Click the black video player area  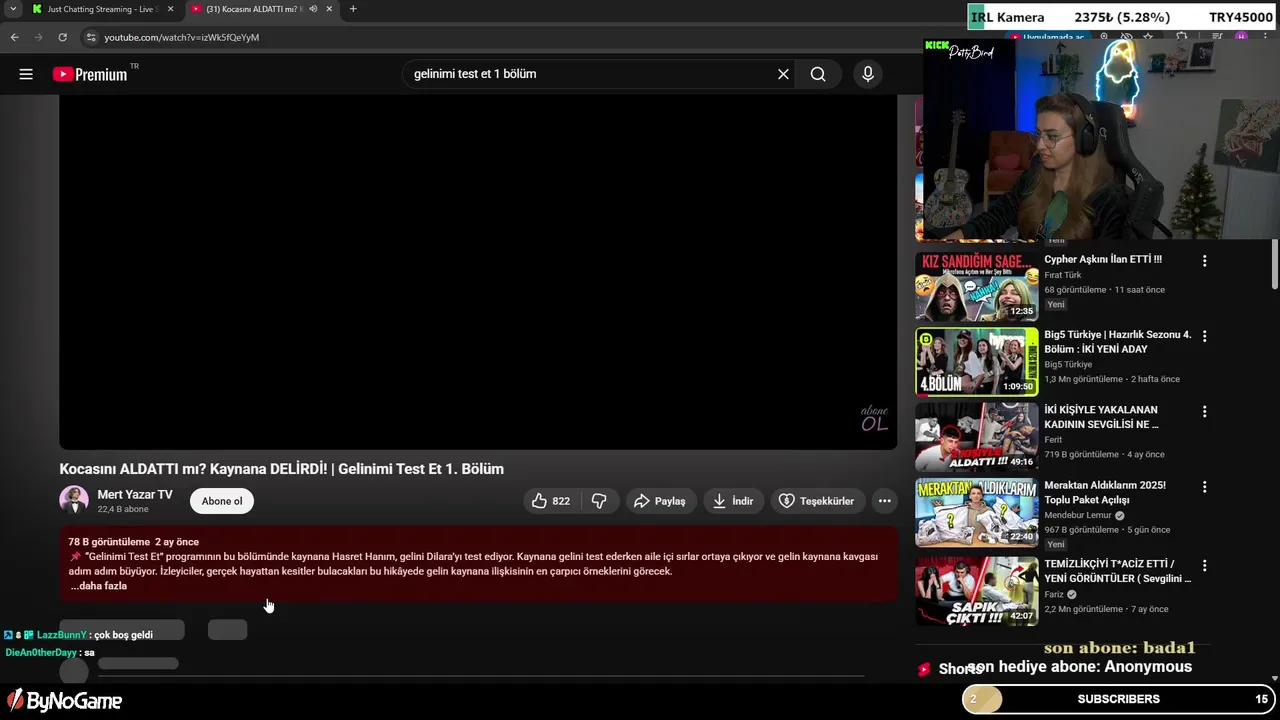(478, 272)
